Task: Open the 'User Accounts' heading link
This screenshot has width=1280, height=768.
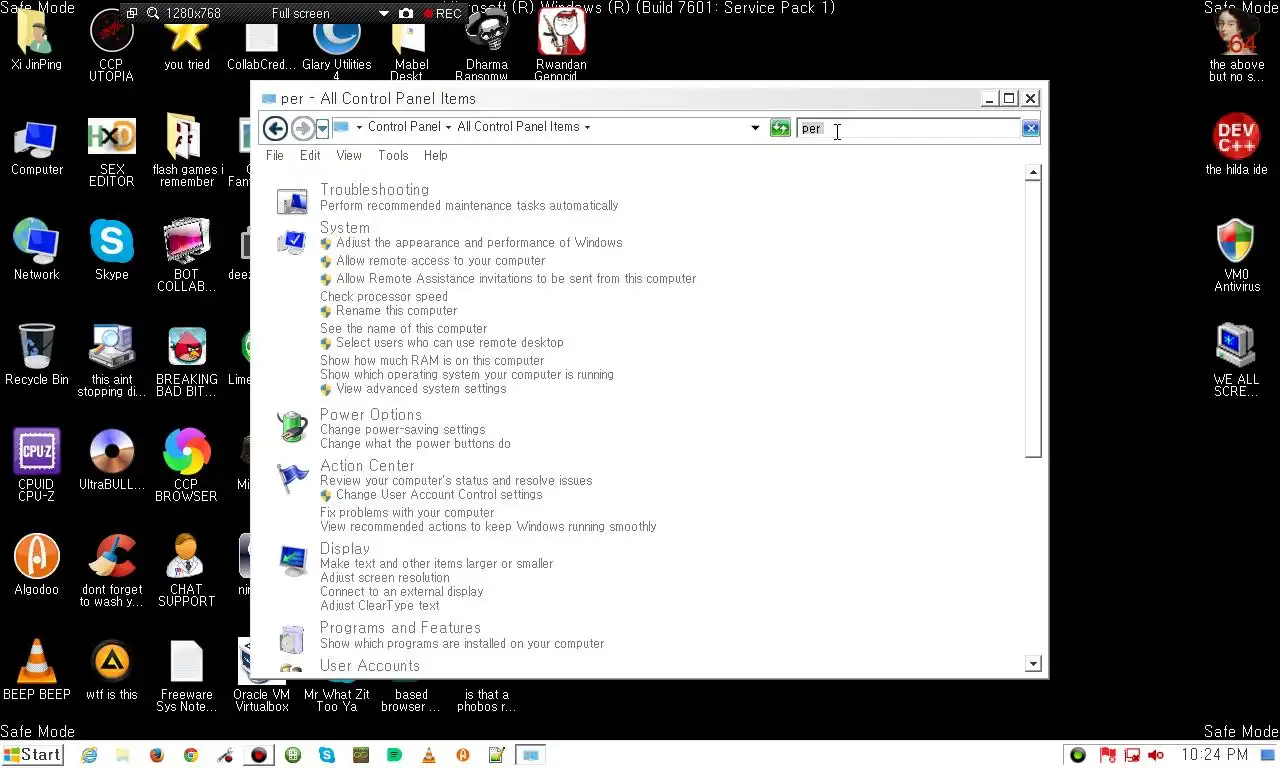Action: coord(370,666)
